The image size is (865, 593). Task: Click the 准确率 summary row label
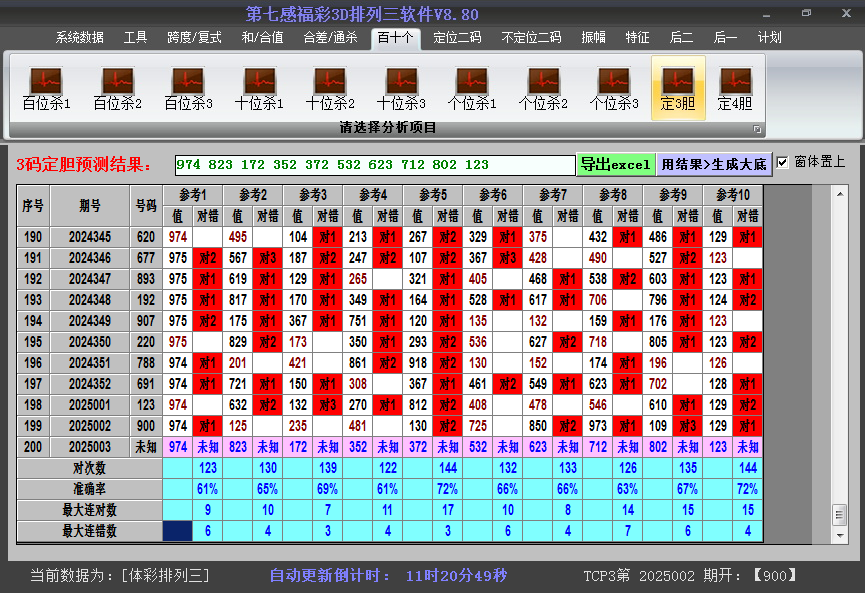coord(89,489)
